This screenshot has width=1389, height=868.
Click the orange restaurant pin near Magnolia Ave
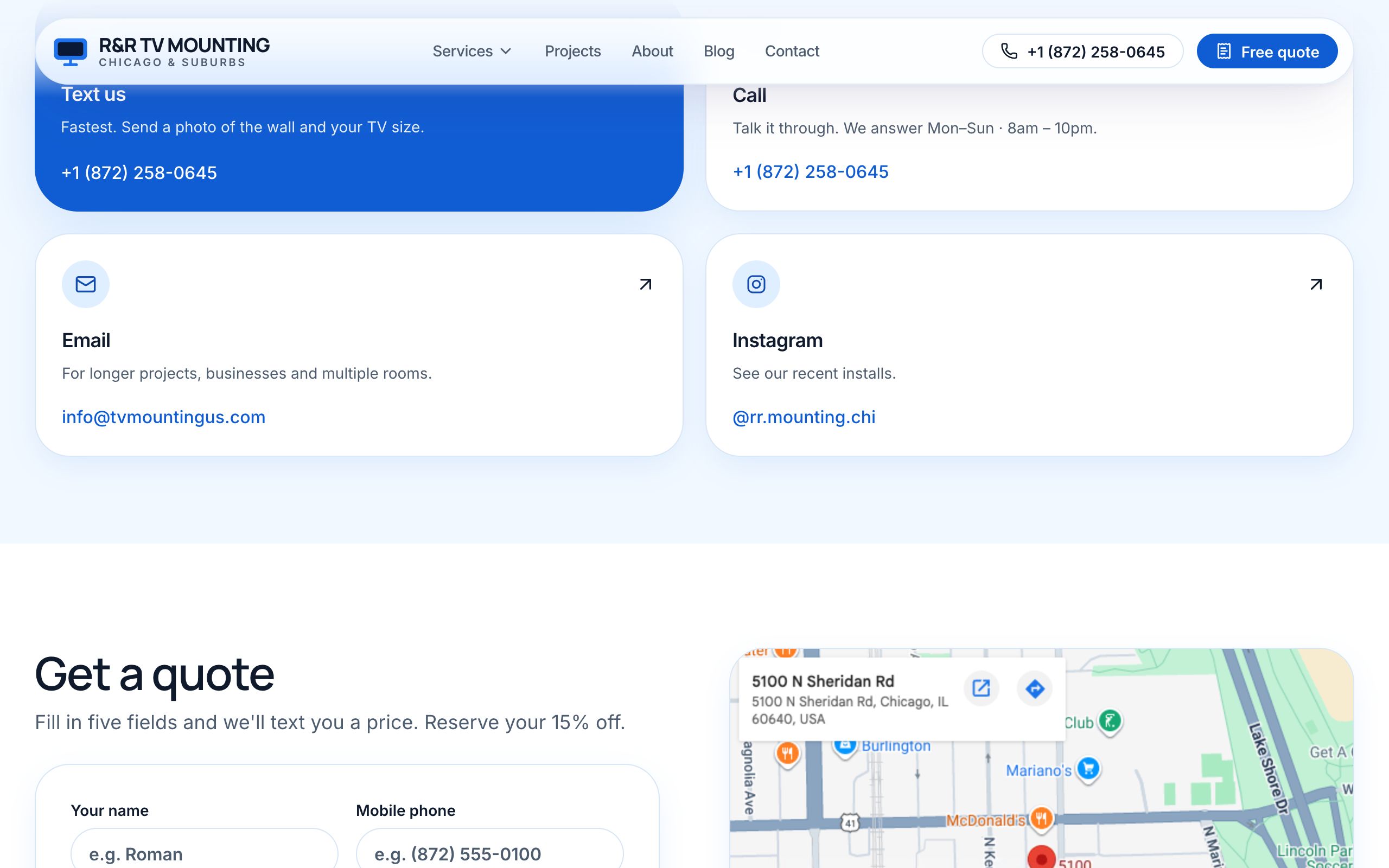(787, 753)
